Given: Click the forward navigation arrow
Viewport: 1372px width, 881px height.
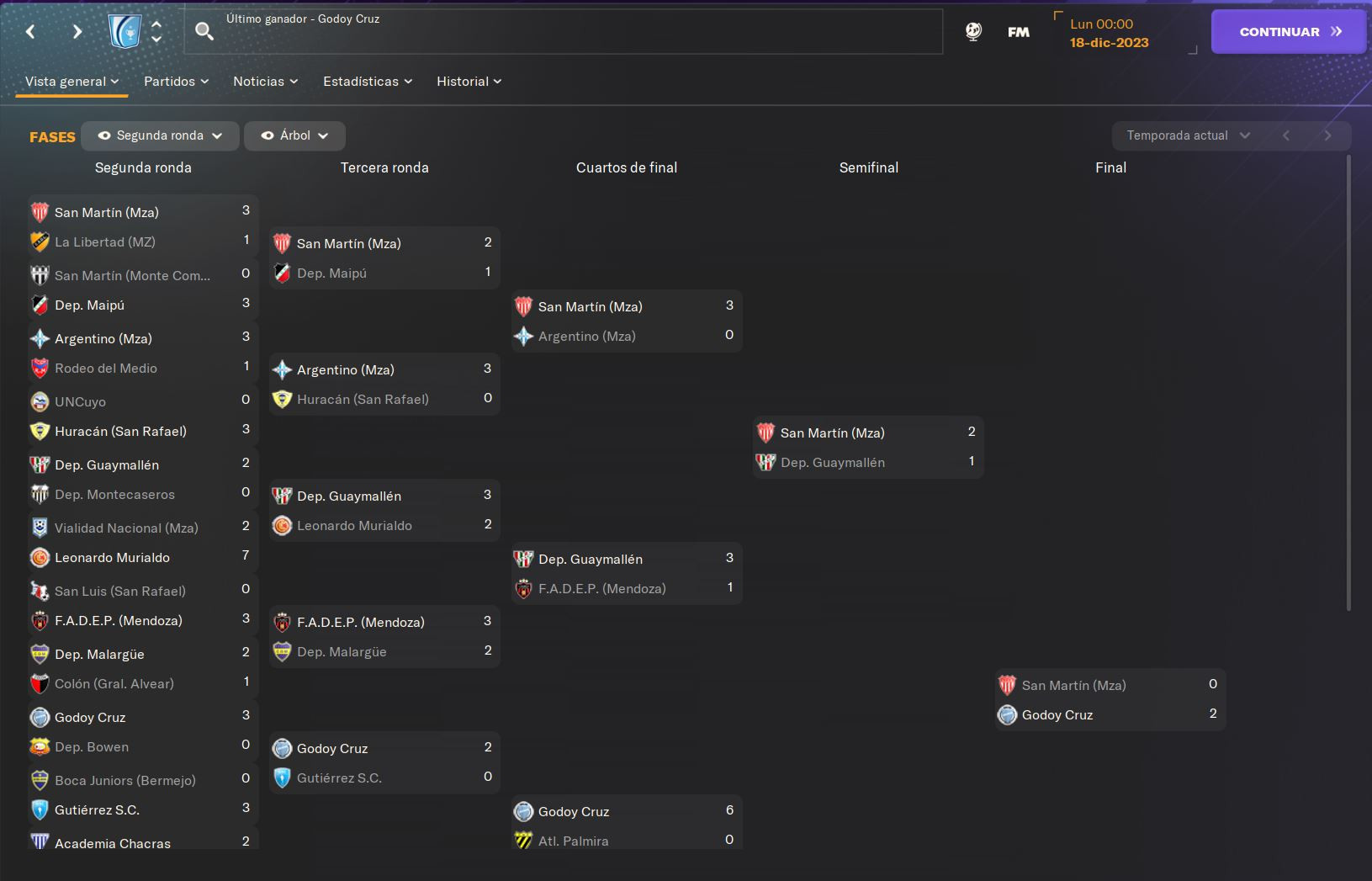Looking at the screenshot, I should (77, 32).
